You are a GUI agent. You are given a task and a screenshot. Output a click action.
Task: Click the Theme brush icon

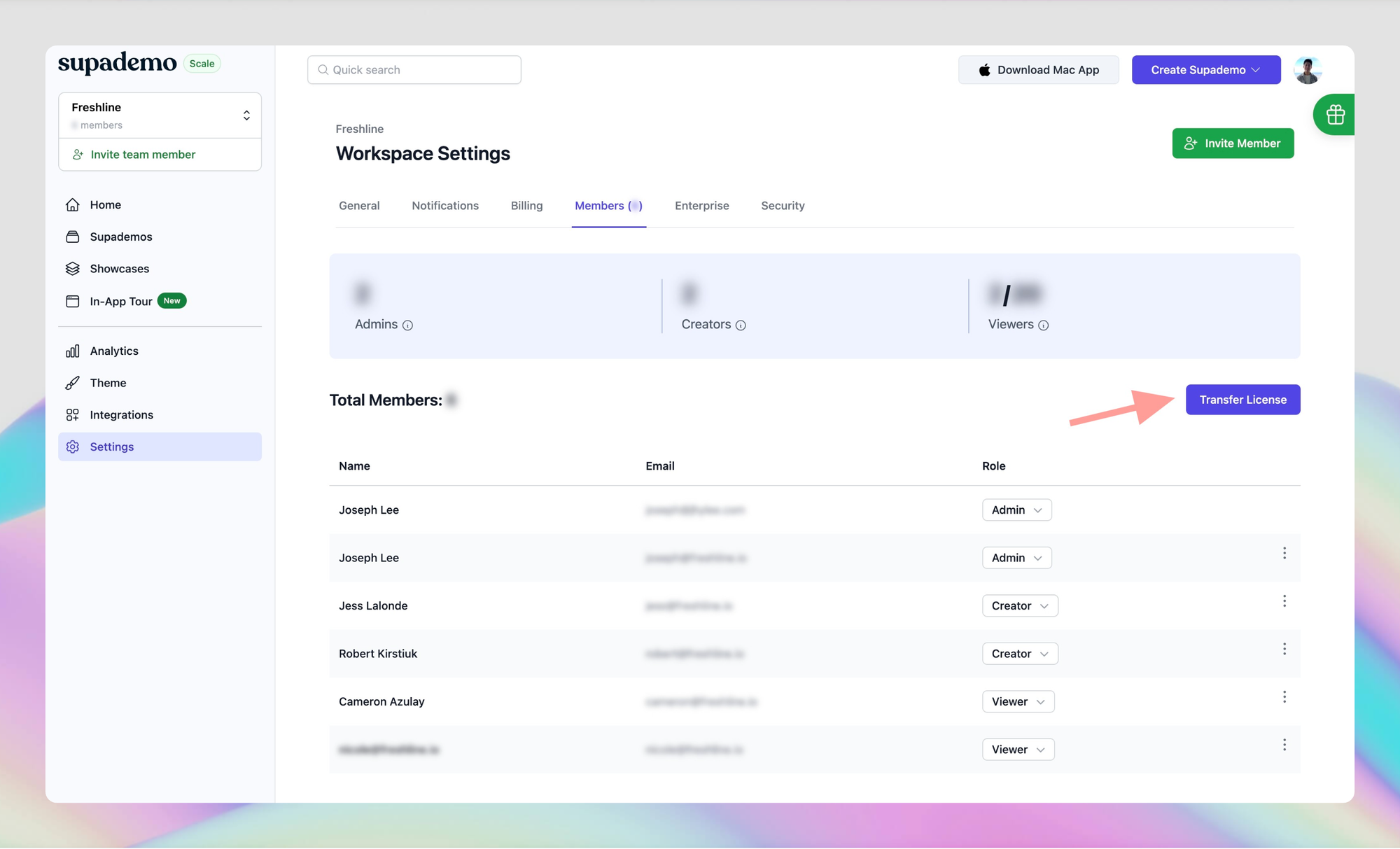[x=73, y=383]
